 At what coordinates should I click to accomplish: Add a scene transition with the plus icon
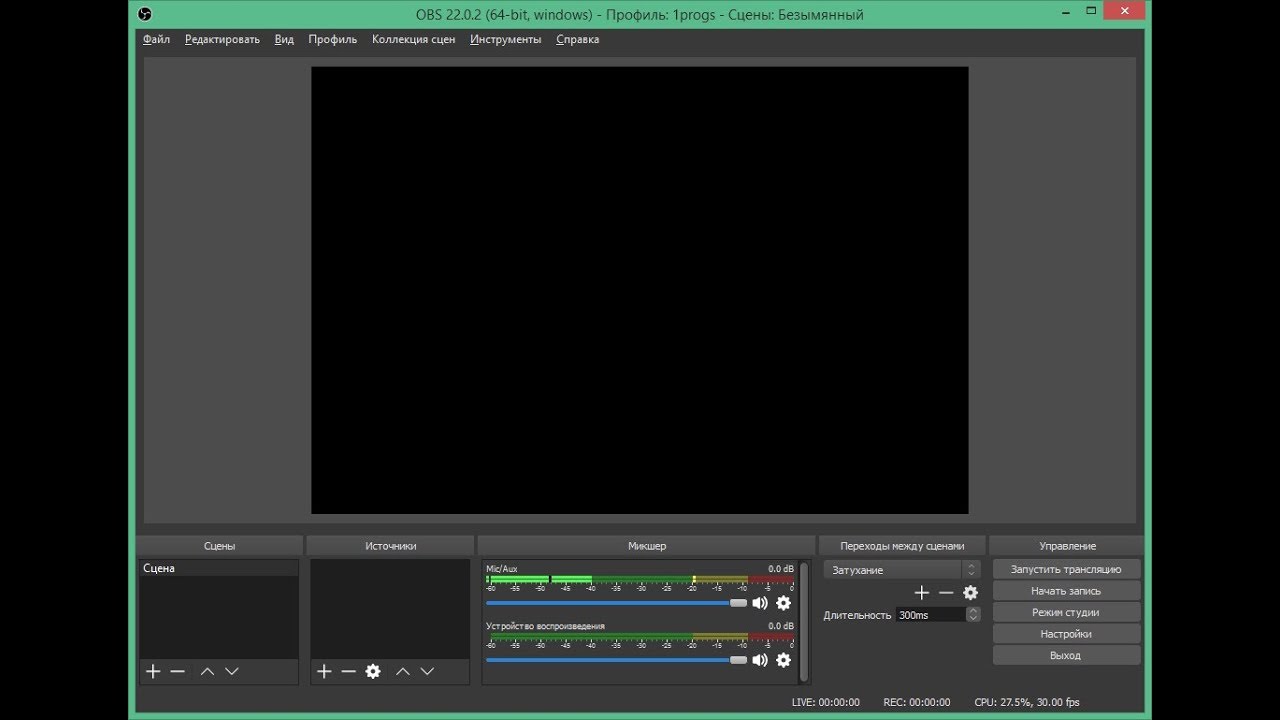[x=922, y=593]
